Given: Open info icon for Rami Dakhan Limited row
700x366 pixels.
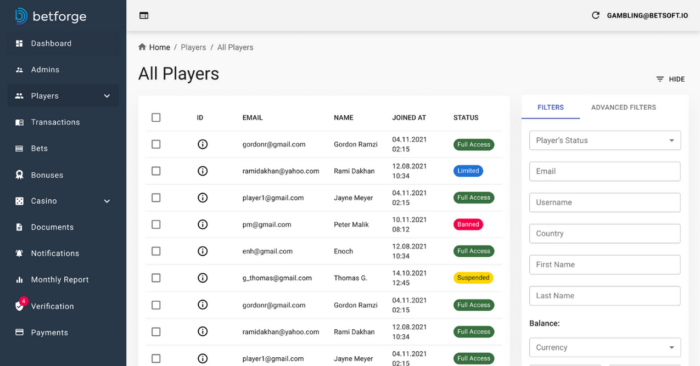Looking at the screenshot, I should pyautogui.click(x=203, y=171).
